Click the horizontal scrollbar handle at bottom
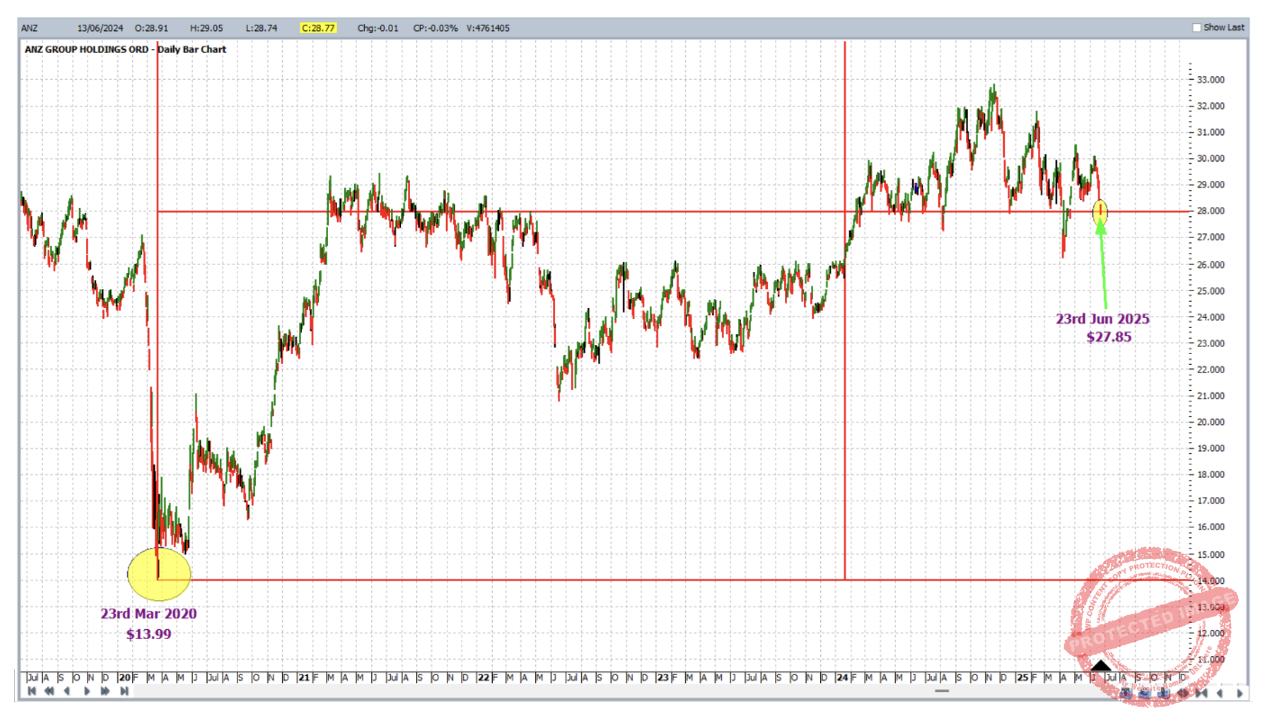 941,691
